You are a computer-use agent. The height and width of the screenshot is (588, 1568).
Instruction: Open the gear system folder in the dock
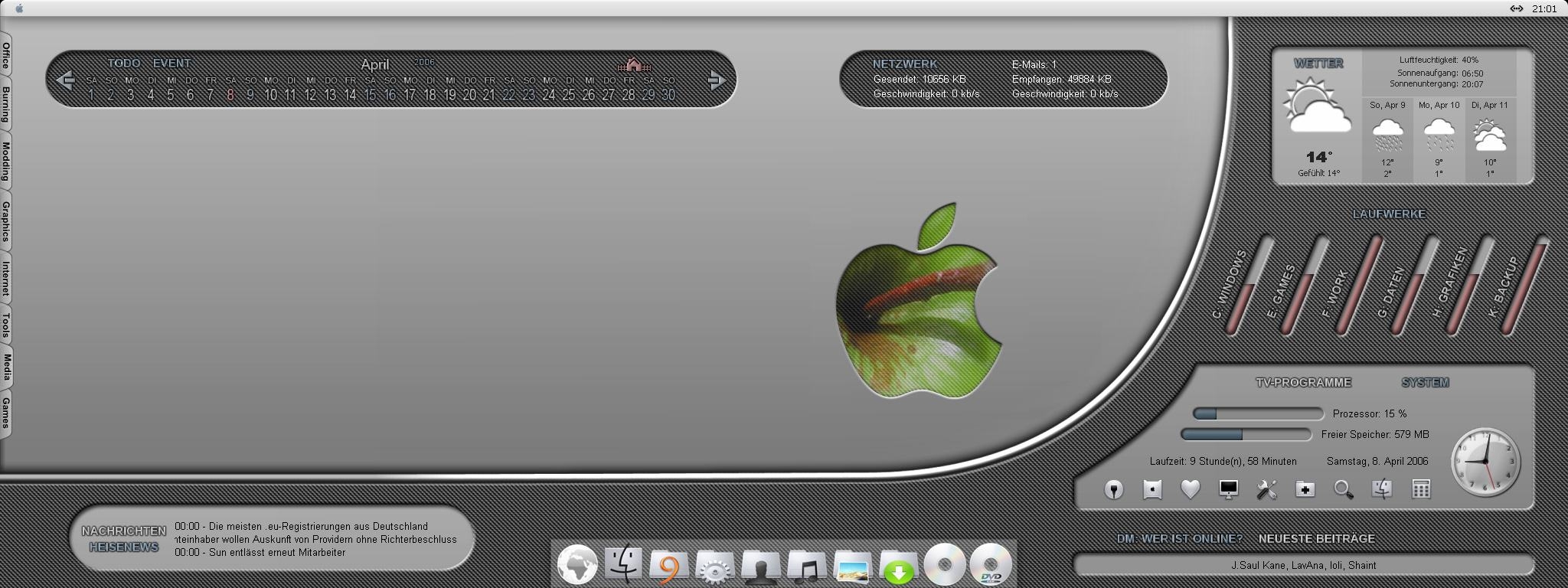[715, 567]
